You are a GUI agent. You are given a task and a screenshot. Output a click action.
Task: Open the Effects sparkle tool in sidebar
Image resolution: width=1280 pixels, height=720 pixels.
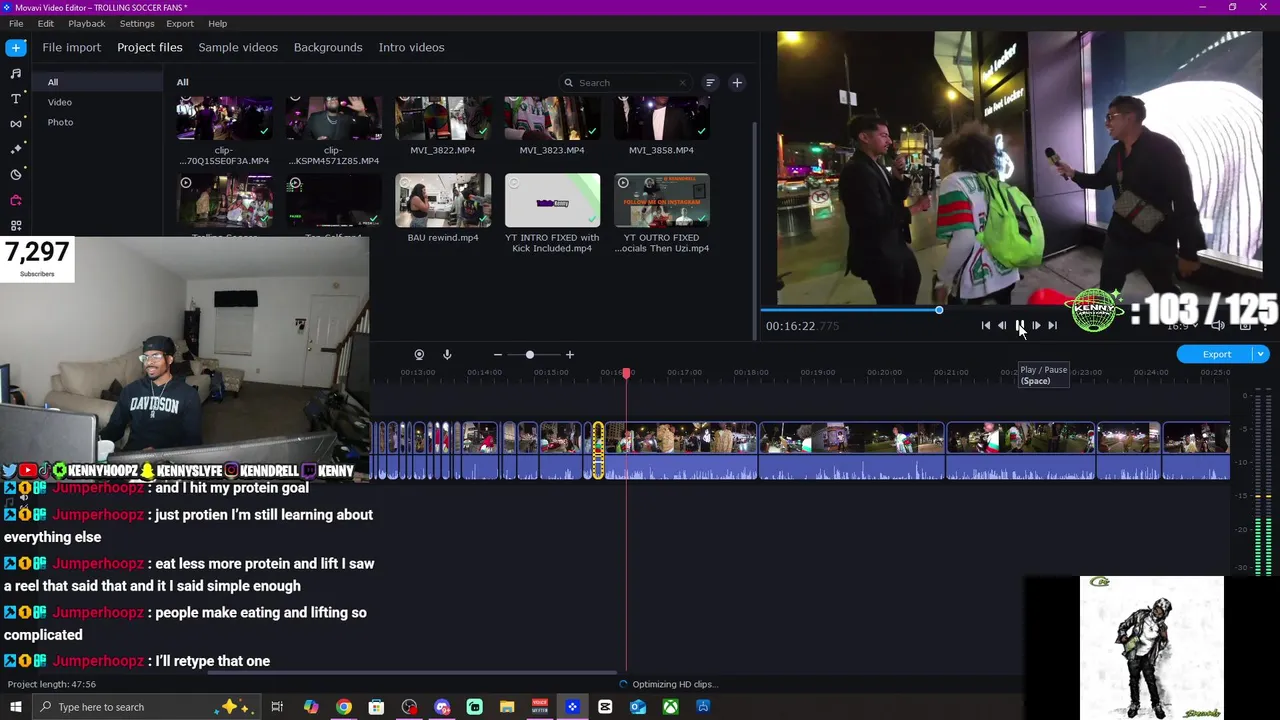(16, 149)
